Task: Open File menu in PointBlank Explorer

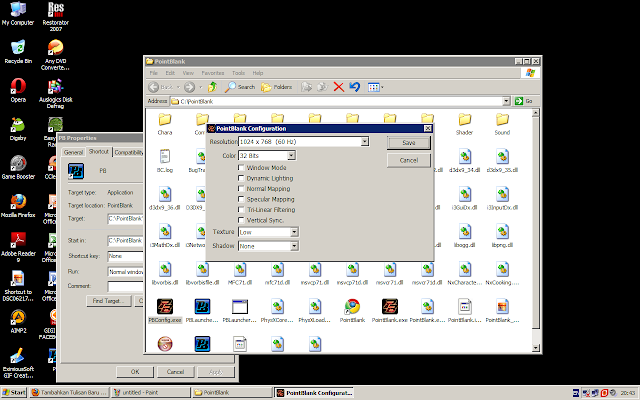Action: (x=153, y=73)
